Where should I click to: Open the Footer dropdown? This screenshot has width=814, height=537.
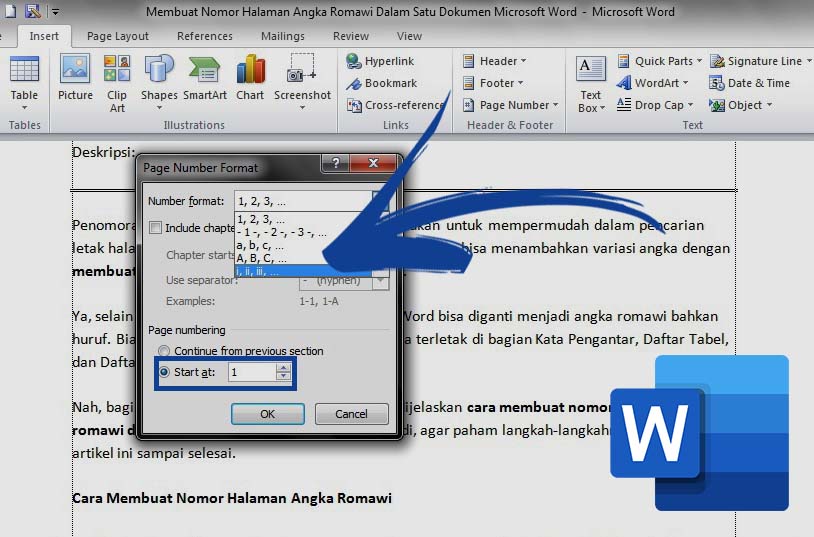click(x=493, y=83)
